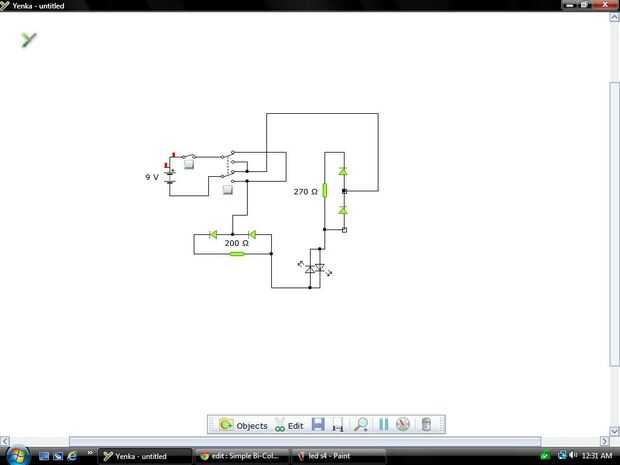Click the trash bin delete icon

coord(426,424)
